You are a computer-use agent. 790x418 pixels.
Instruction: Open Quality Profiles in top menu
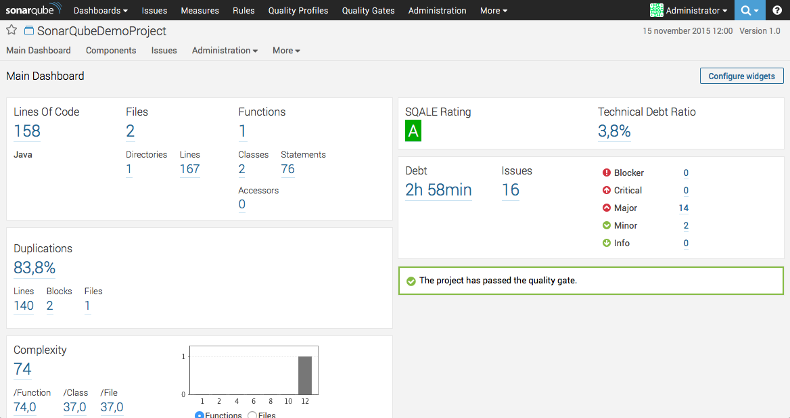297,10
